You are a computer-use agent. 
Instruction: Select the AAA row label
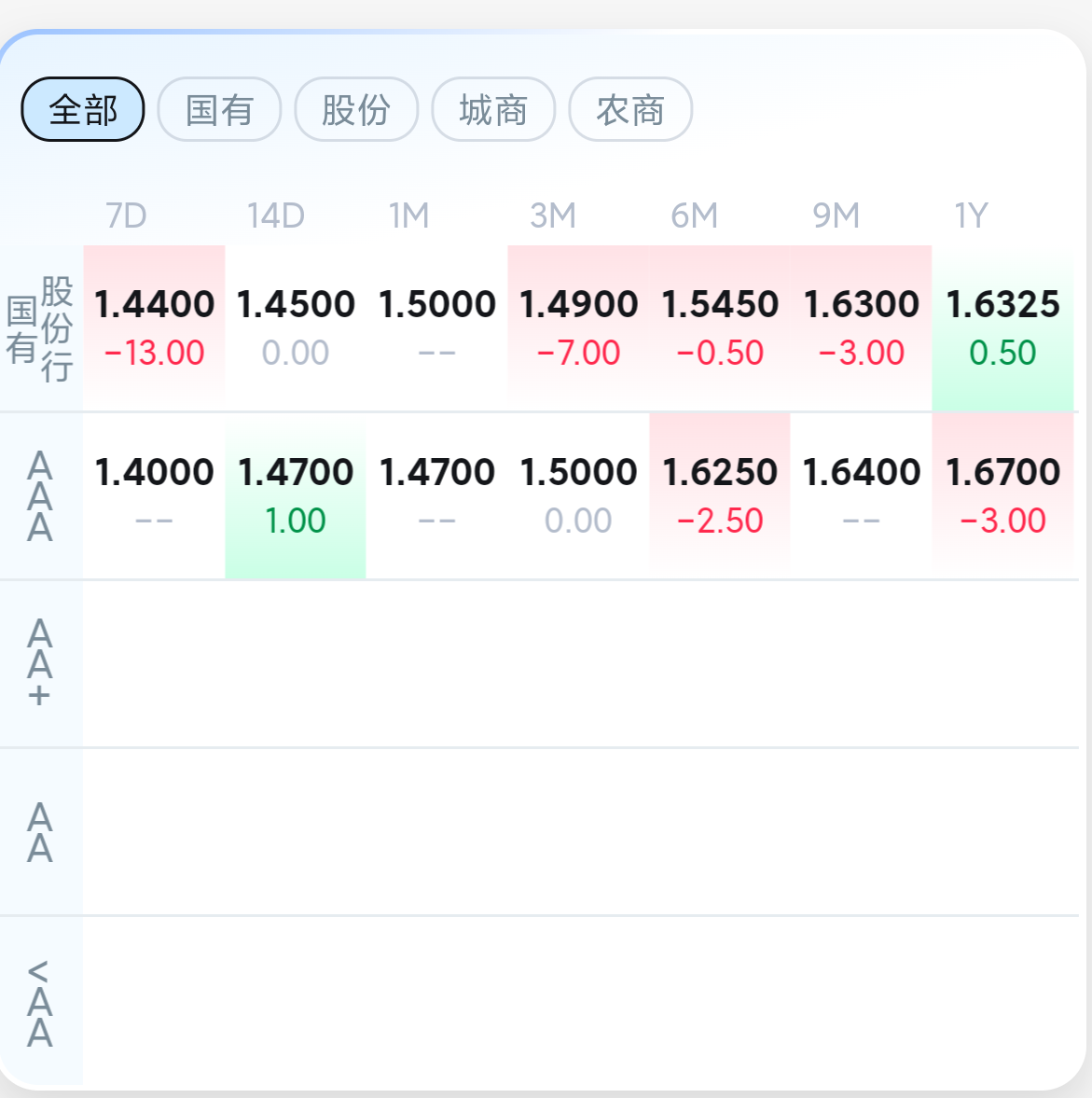point(40,495)
